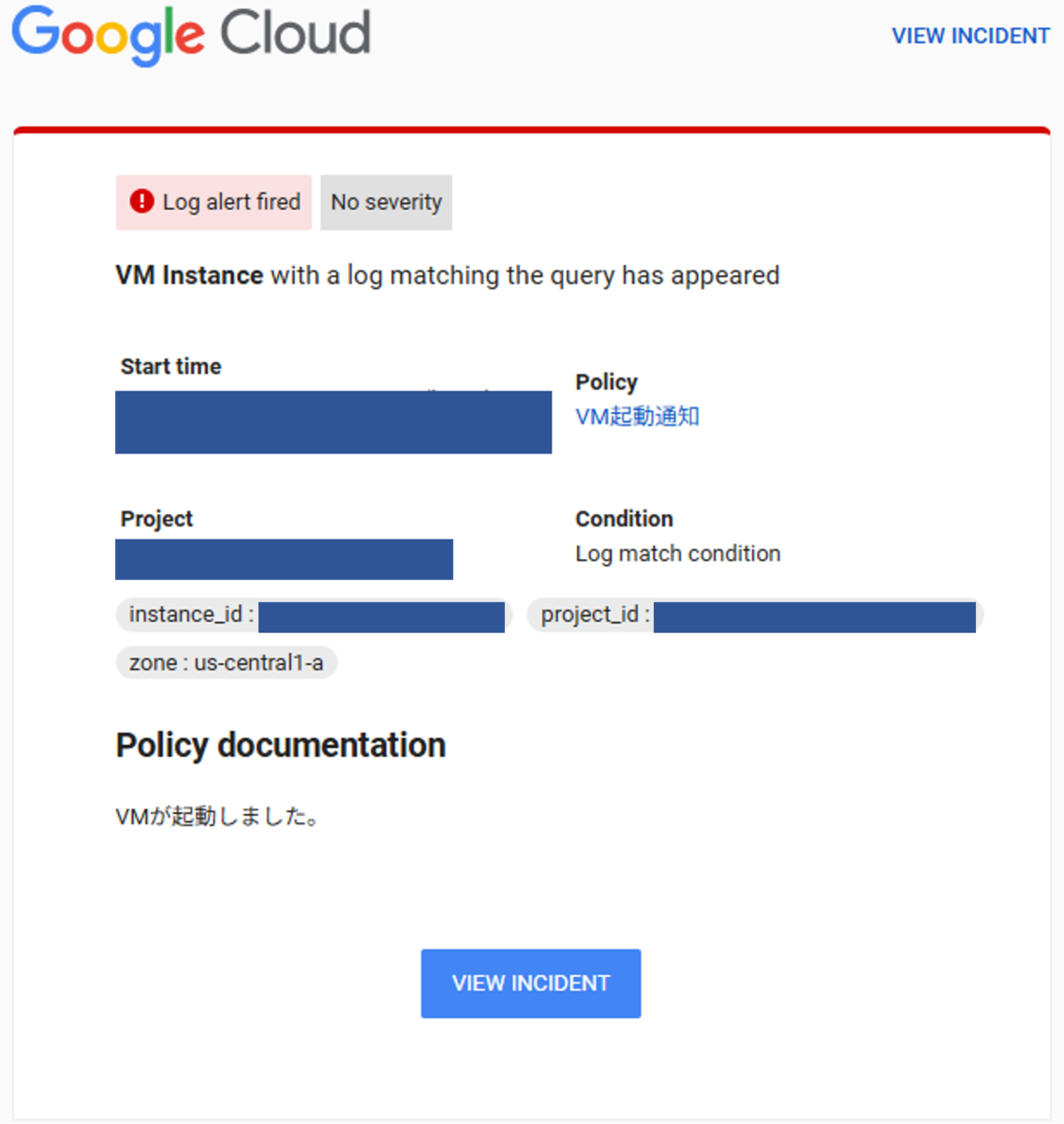Click the Start time label
The image size is (1064, 1124).
pos(171,366)
